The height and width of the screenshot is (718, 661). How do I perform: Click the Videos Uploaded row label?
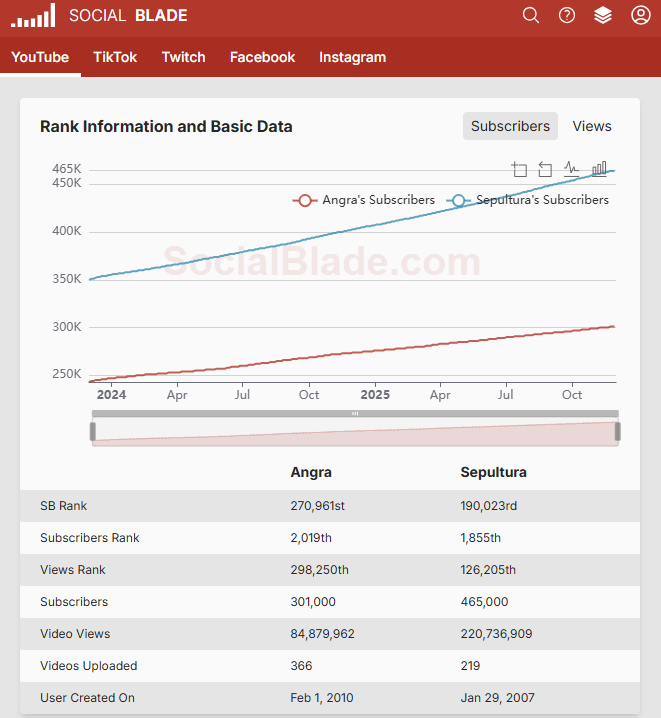(89, 666)
